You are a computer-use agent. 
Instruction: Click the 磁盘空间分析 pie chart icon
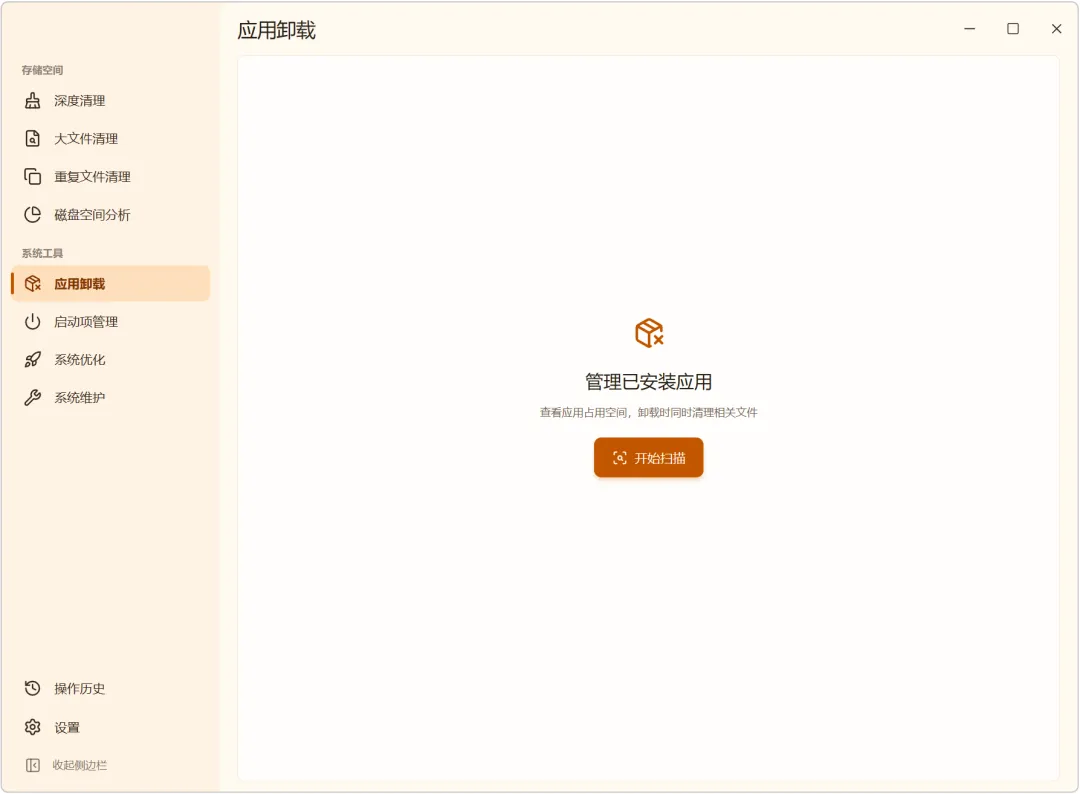pyautogui.click(x=32, y=215)
